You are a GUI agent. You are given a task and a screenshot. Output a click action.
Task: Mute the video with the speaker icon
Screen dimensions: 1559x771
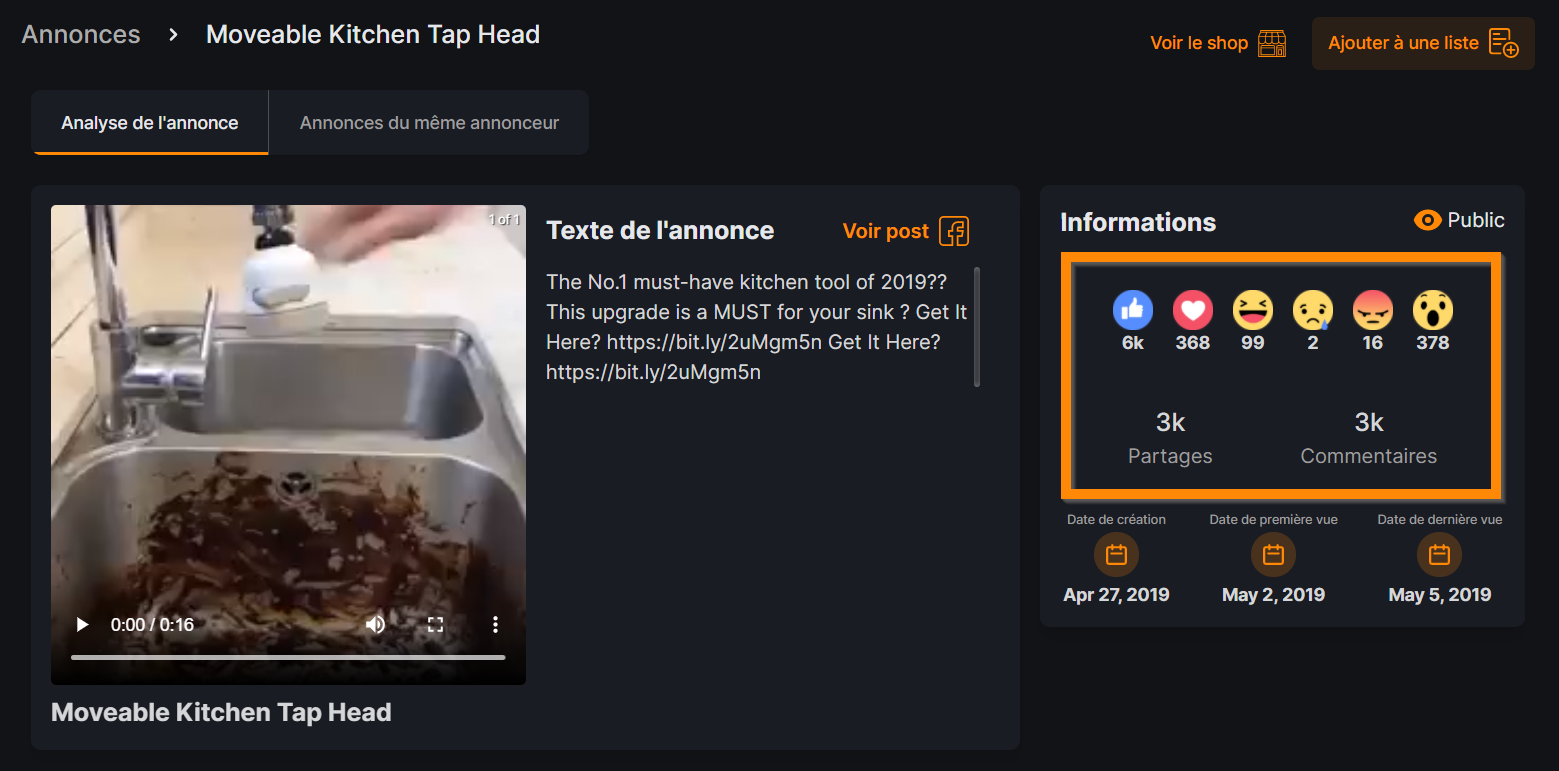click(x=375, y=625)
